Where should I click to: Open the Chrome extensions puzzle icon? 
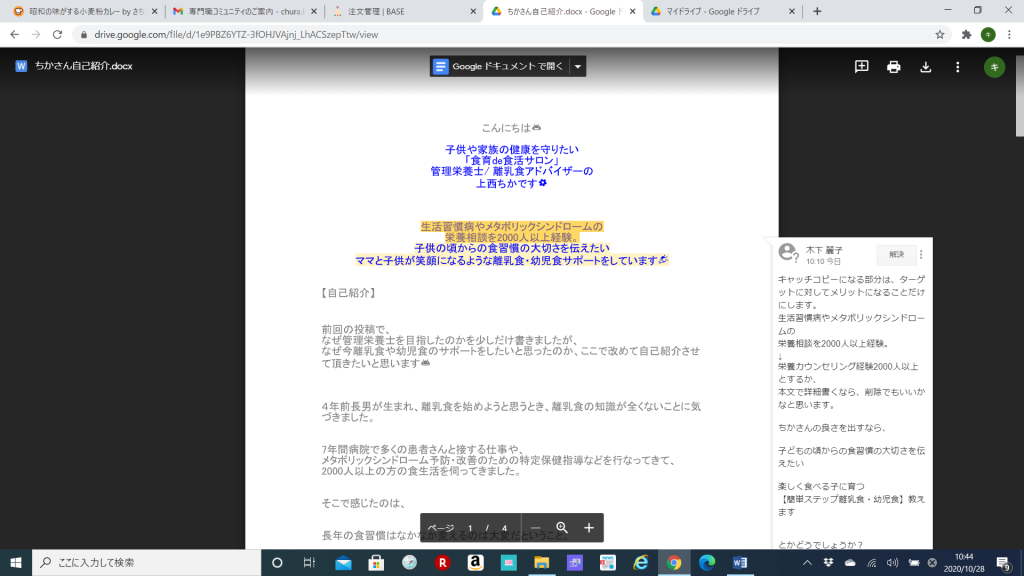(x=967, y=35)
